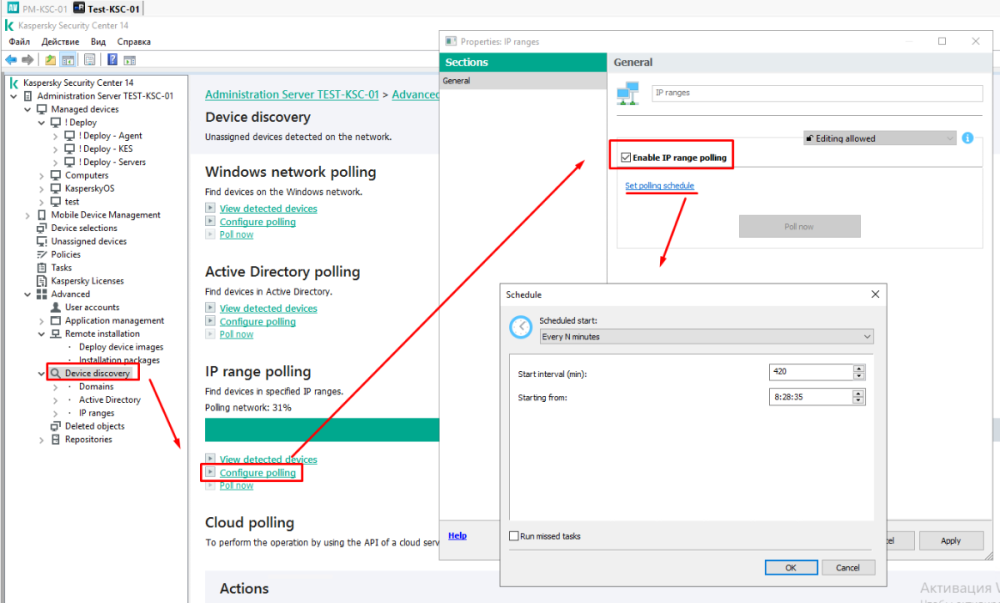
Task: Open Help via the blue question mark icon
Action: tap(112, 60)
